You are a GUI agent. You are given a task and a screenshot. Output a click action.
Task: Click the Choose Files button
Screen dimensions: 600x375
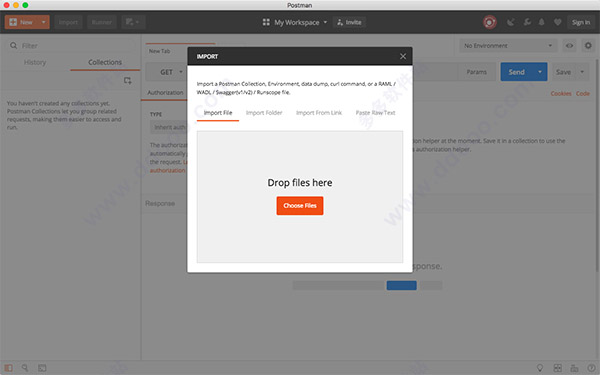pos(300,205)
